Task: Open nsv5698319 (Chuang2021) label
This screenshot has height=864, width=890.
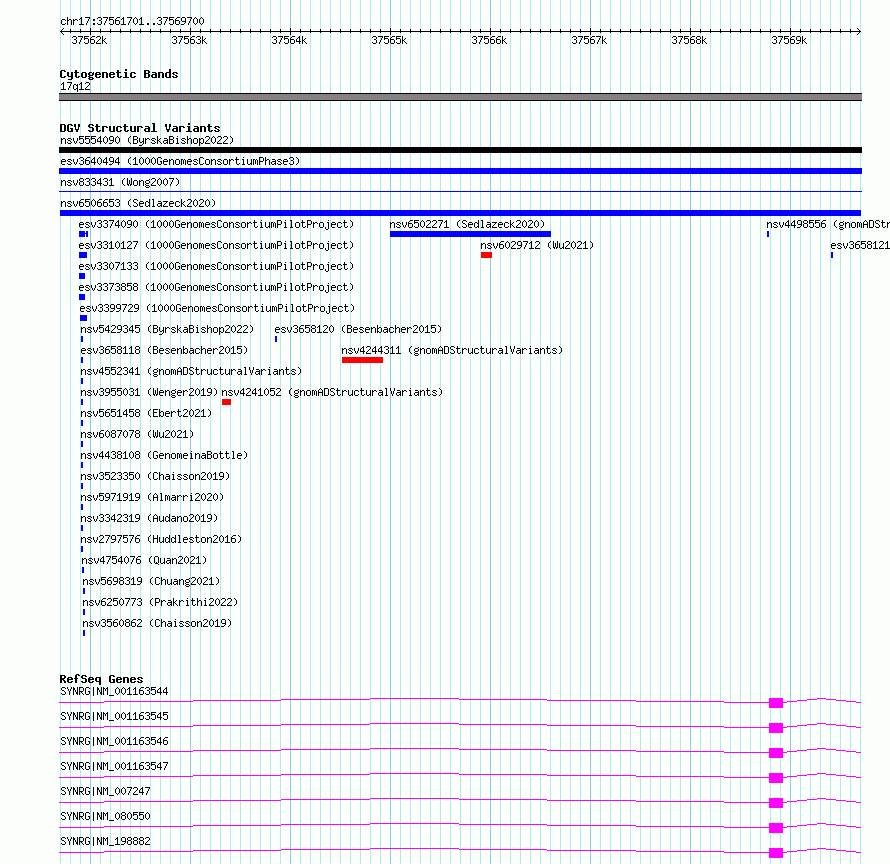Action: tap(152, 581)
